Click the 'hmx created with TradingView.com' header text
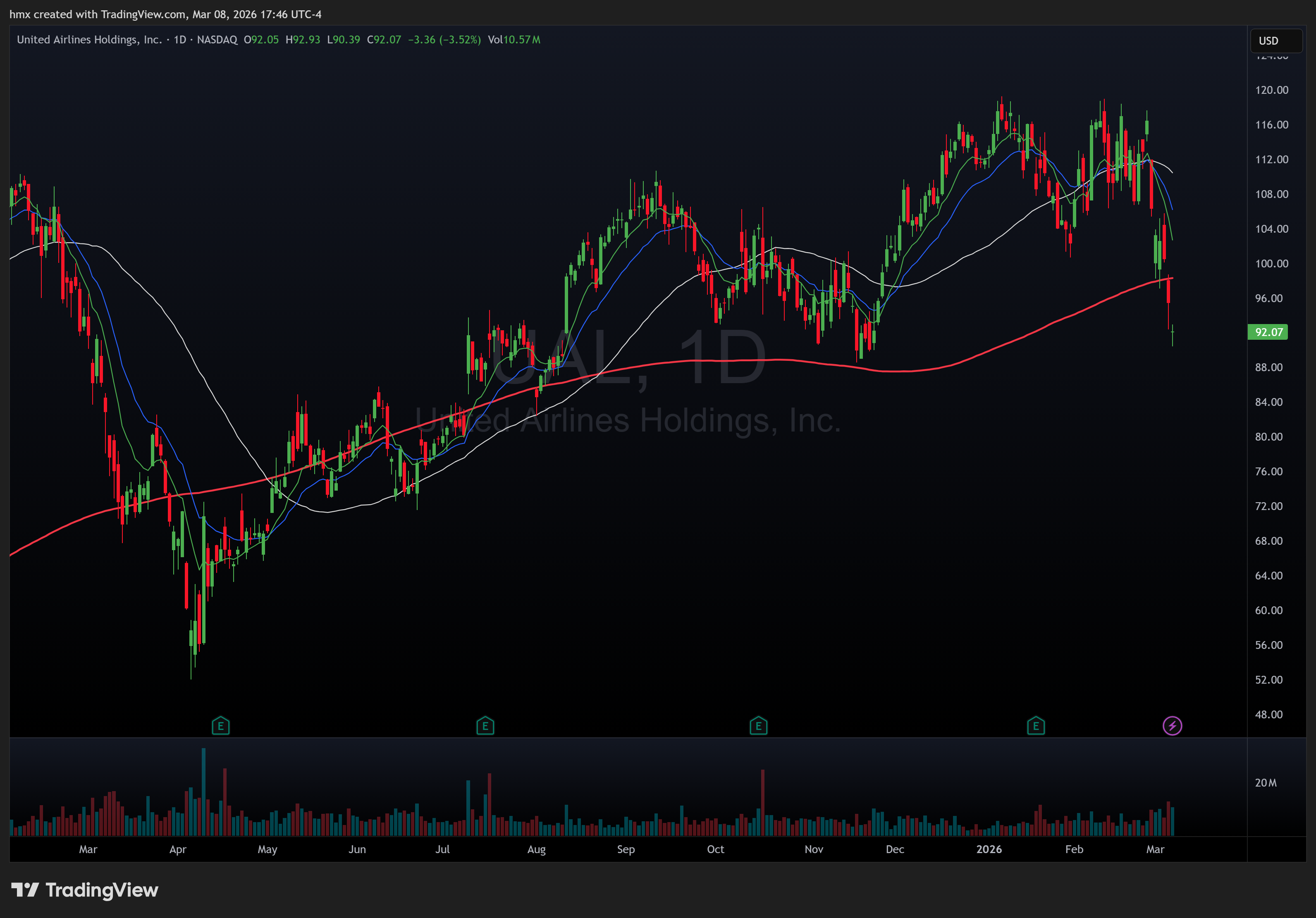Viewport: 1316px width, 918px height. (98, 14)
